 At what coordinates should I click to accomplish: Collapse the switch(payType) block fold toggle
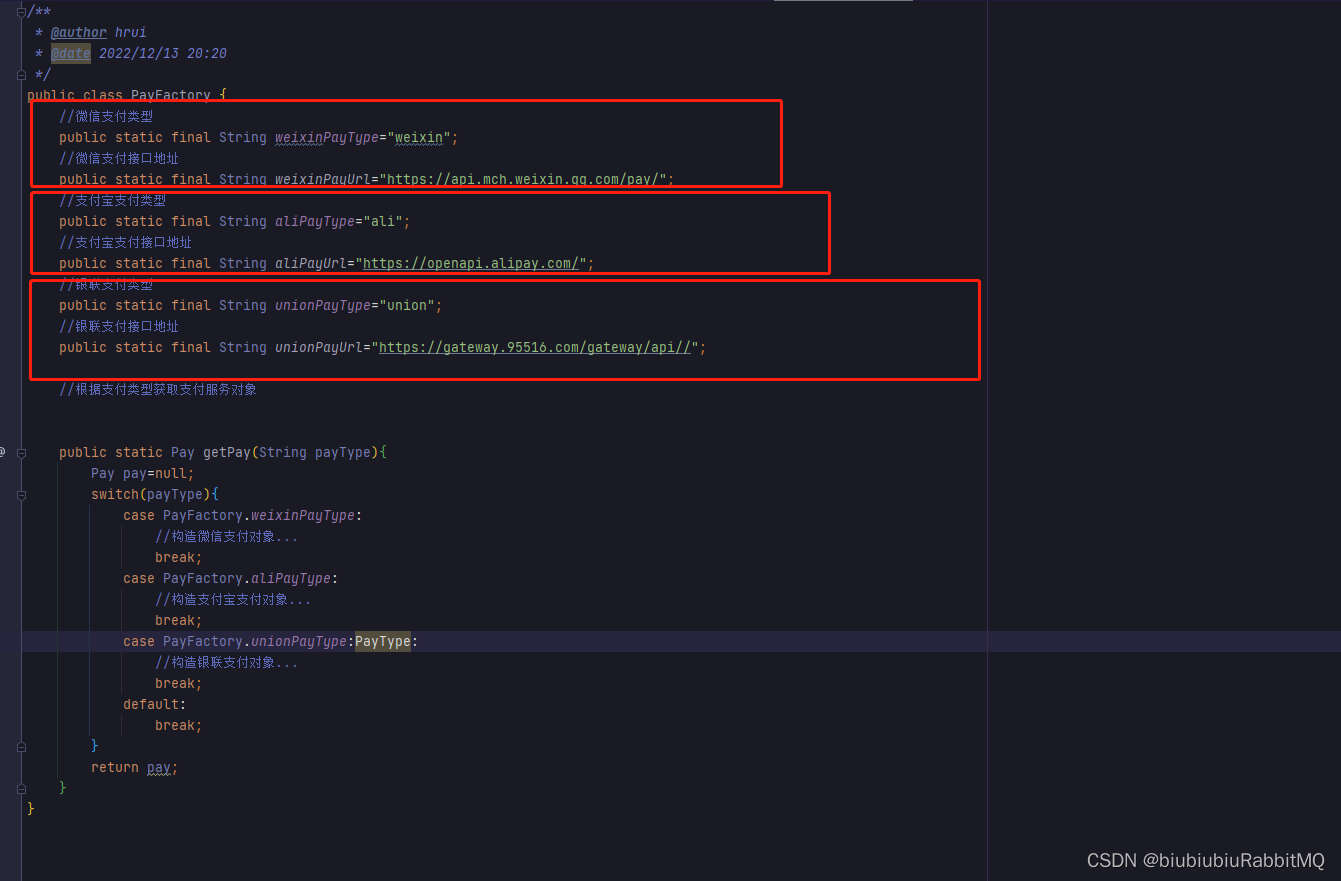(21, 495)
